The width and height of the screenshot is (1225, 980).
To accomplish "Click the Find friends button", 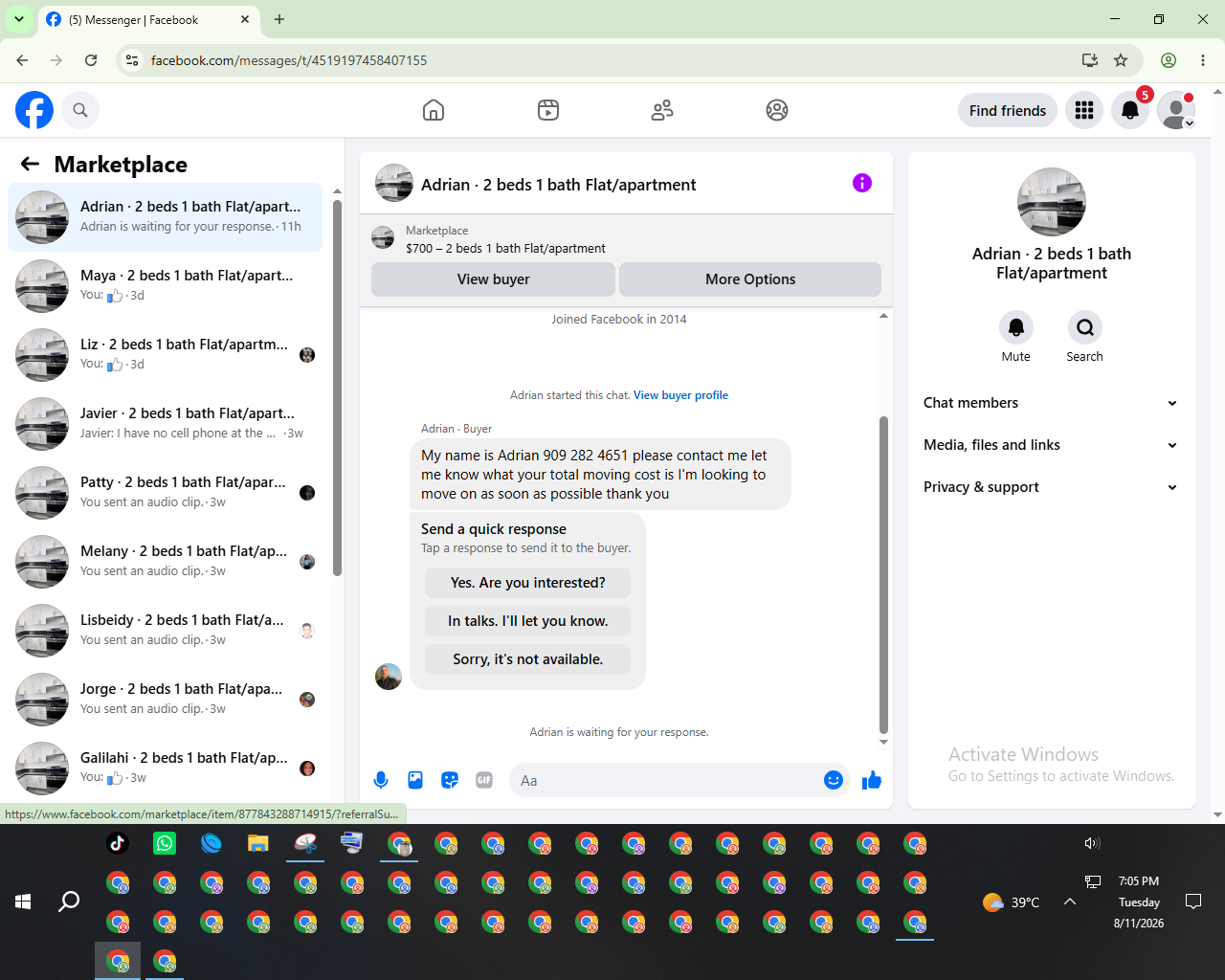I will click(x=1008, y=110).
